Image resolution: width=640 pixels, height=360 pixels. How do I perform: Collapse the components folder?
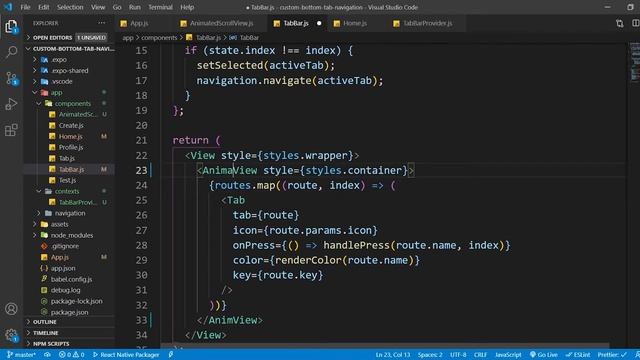[69, 104]
